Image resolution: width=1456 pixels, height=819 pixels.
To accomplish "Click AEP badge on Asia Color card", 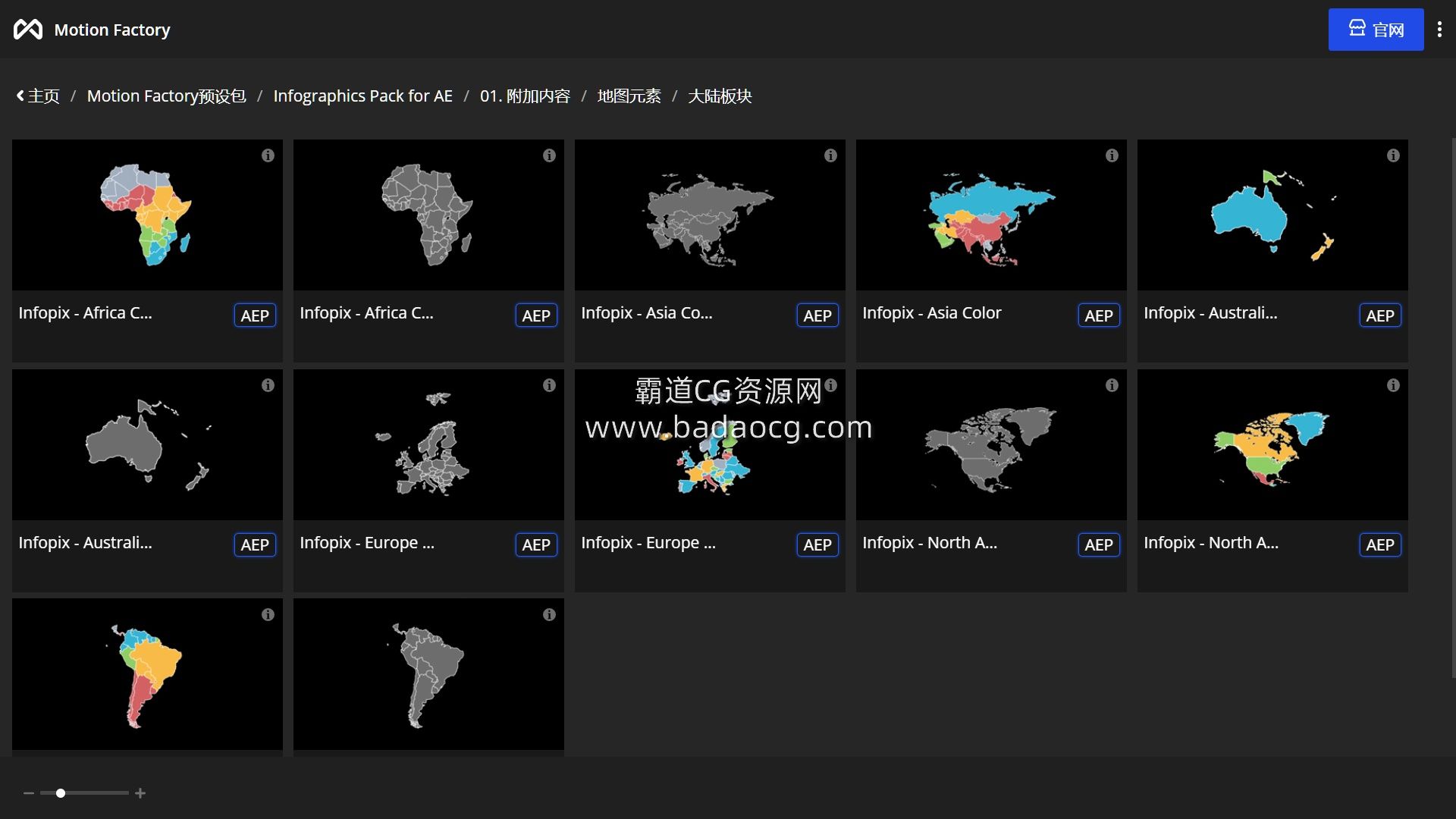I will click(x=1099, y=315).
